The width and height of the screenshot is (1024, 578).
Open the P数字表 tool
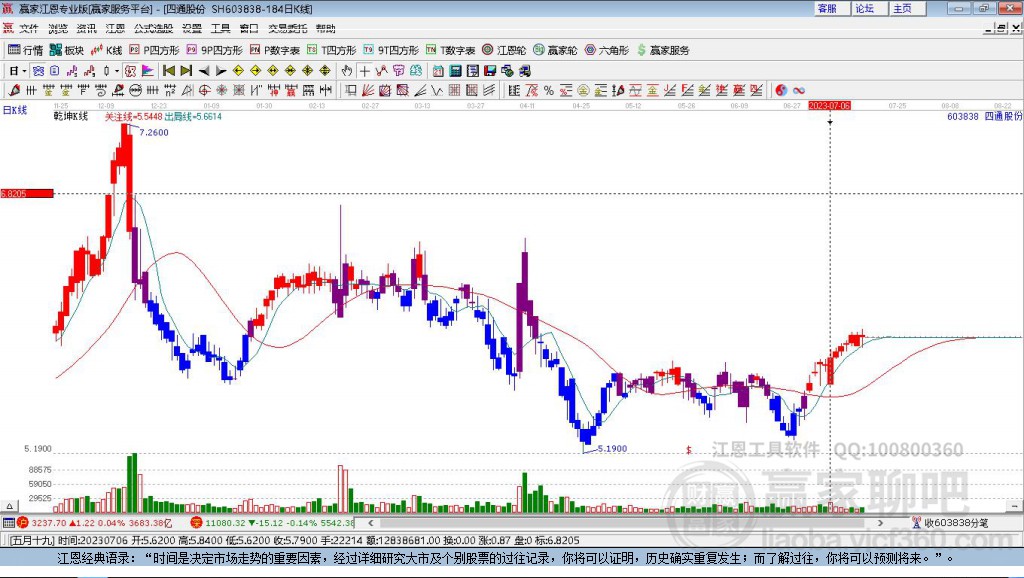[274, 50]
